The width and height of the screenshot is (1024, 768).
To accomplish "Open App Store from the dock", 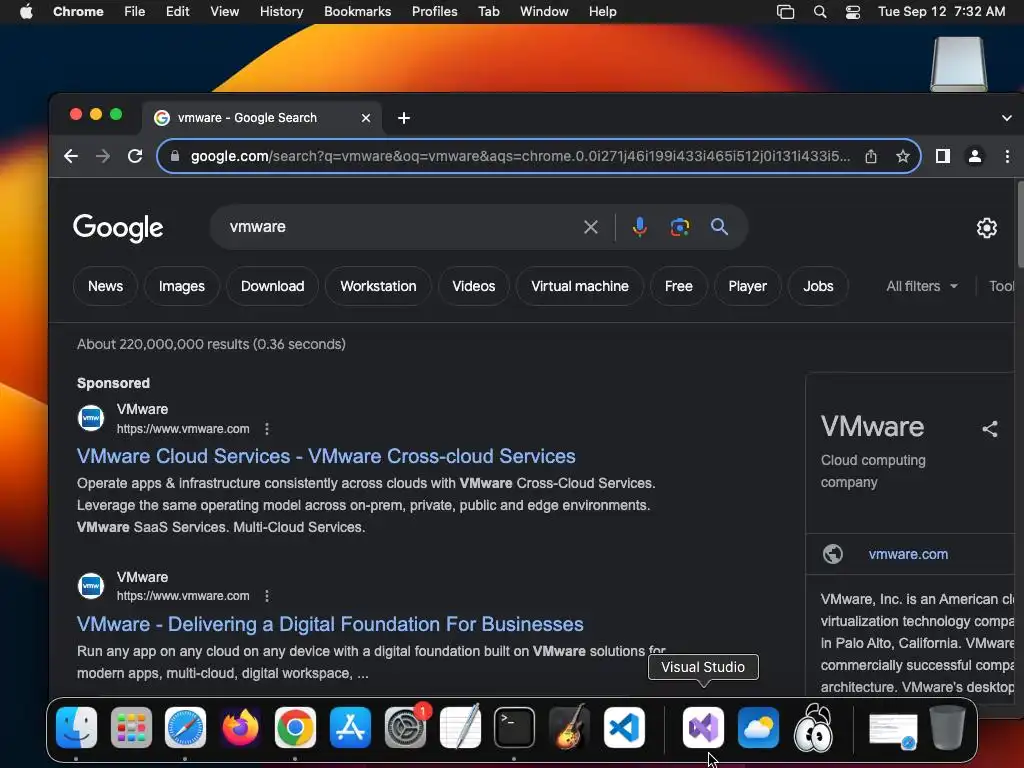I will tap(350, 728).
